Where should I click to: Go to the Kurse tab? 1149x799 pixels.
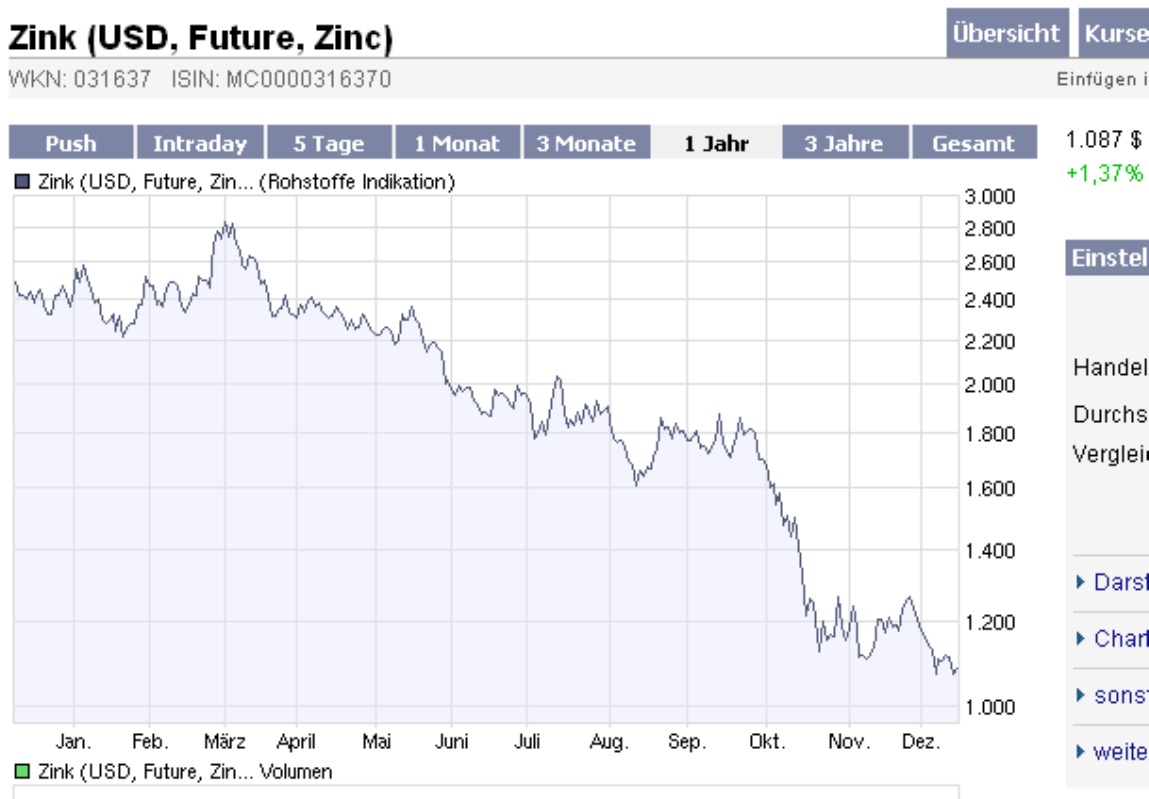[x=1113, y=33]
